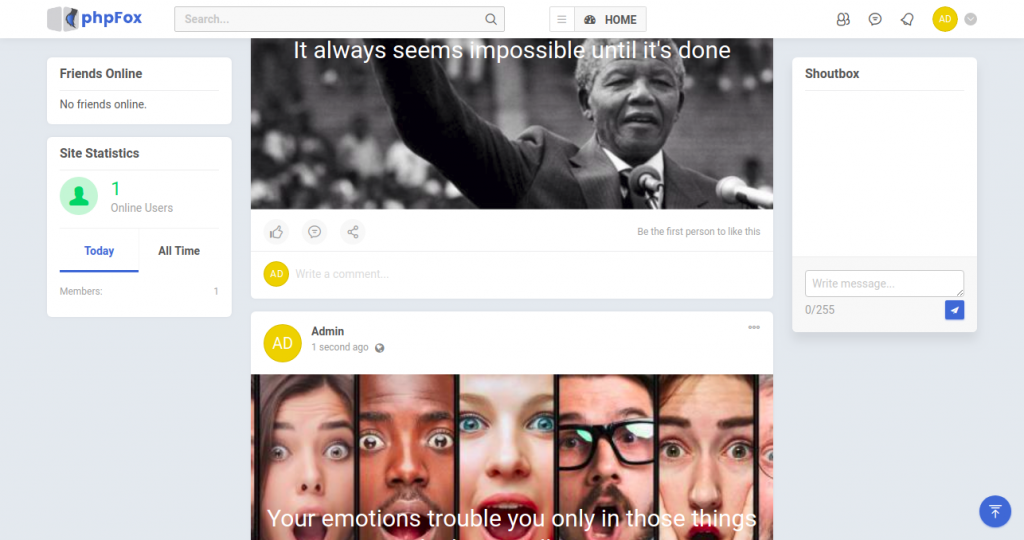Click the comment icon under post
1024x540 pixels.
pyautogui.click(x=315, y=232)
